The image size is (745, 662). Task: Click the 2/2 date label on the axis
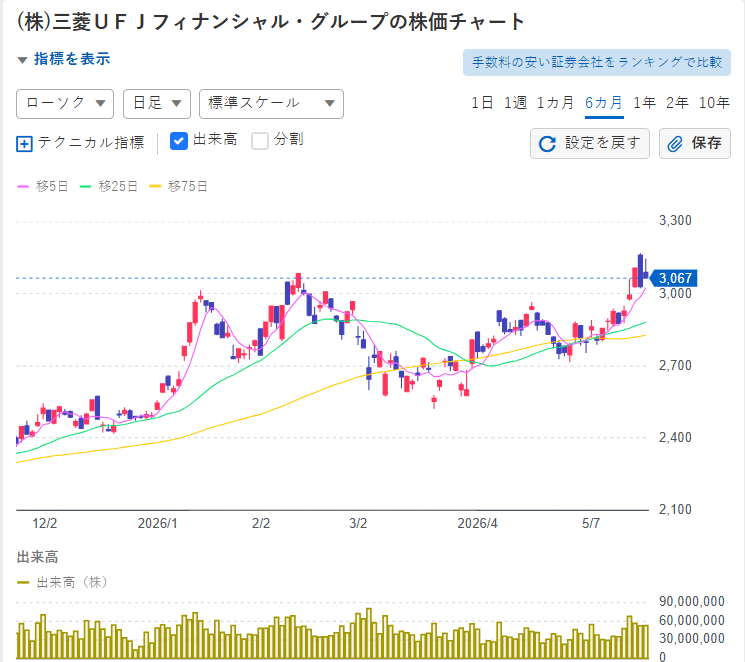tap(260, 524)
